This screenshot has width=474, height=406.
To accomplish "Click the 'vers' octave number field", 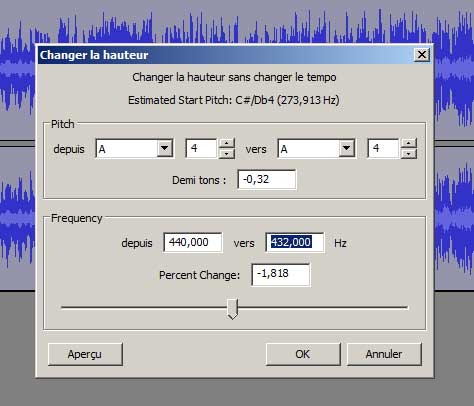I will click(x=384, y=148).
